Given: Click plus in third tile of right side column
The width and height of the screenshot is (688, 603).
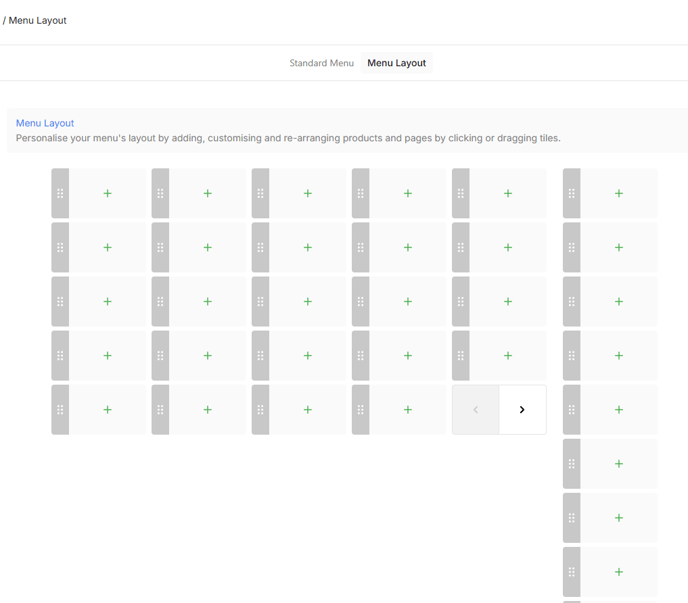Looking at the screenshot, I should pos(618,301).
